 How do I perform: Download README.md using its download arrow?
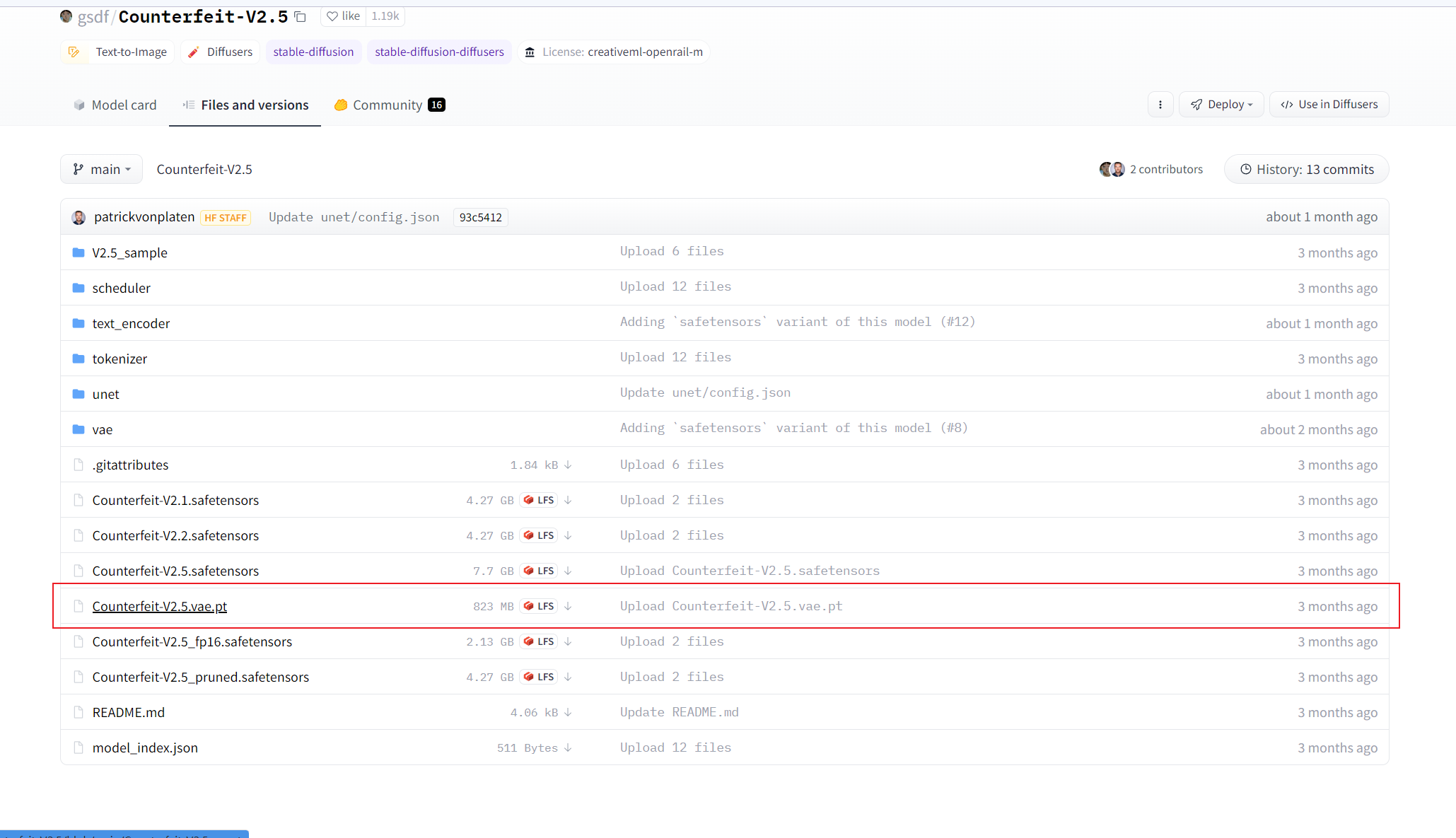[x=568, y=712]
